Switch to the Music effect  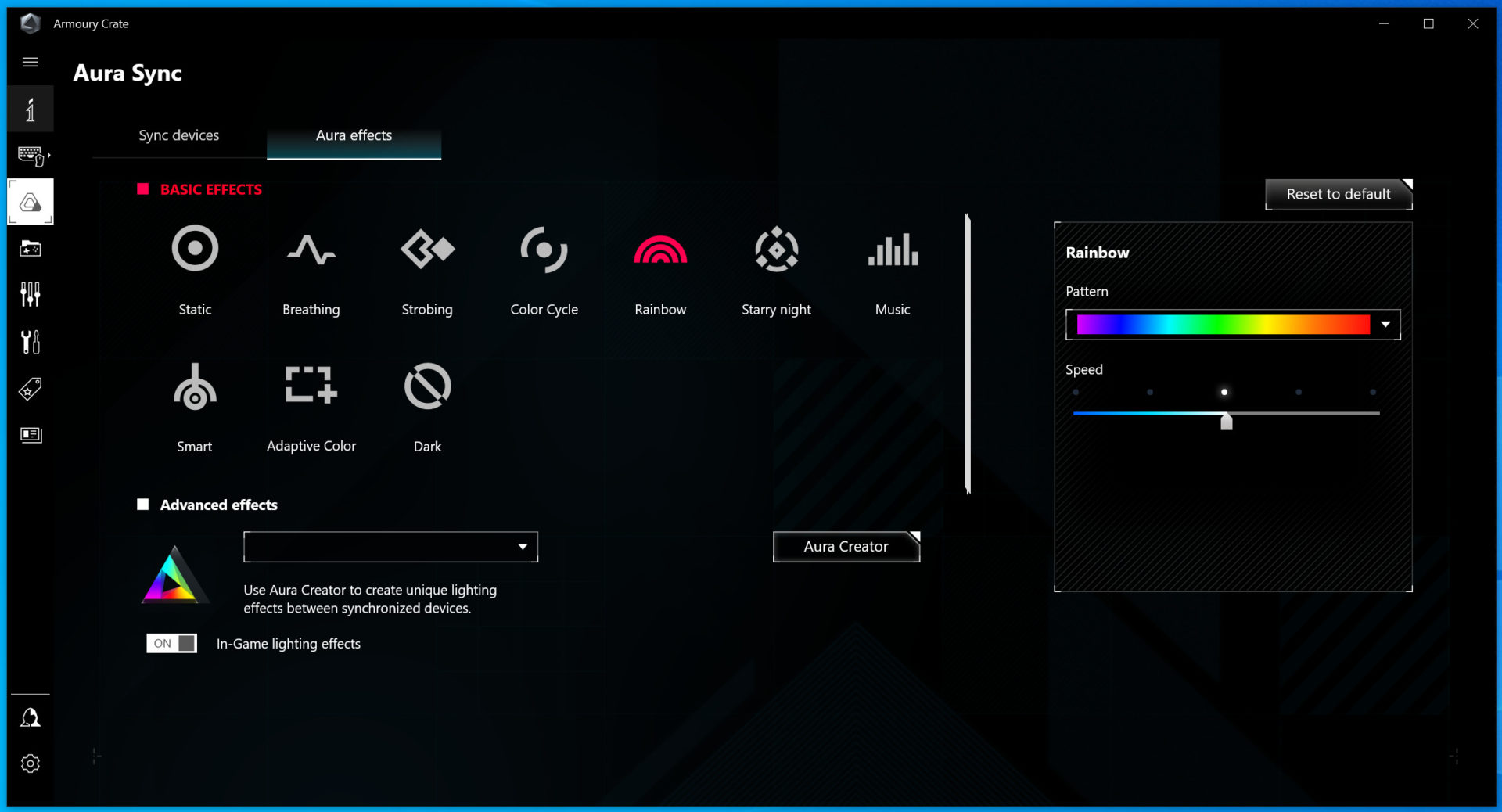click(x=893, y=250)
